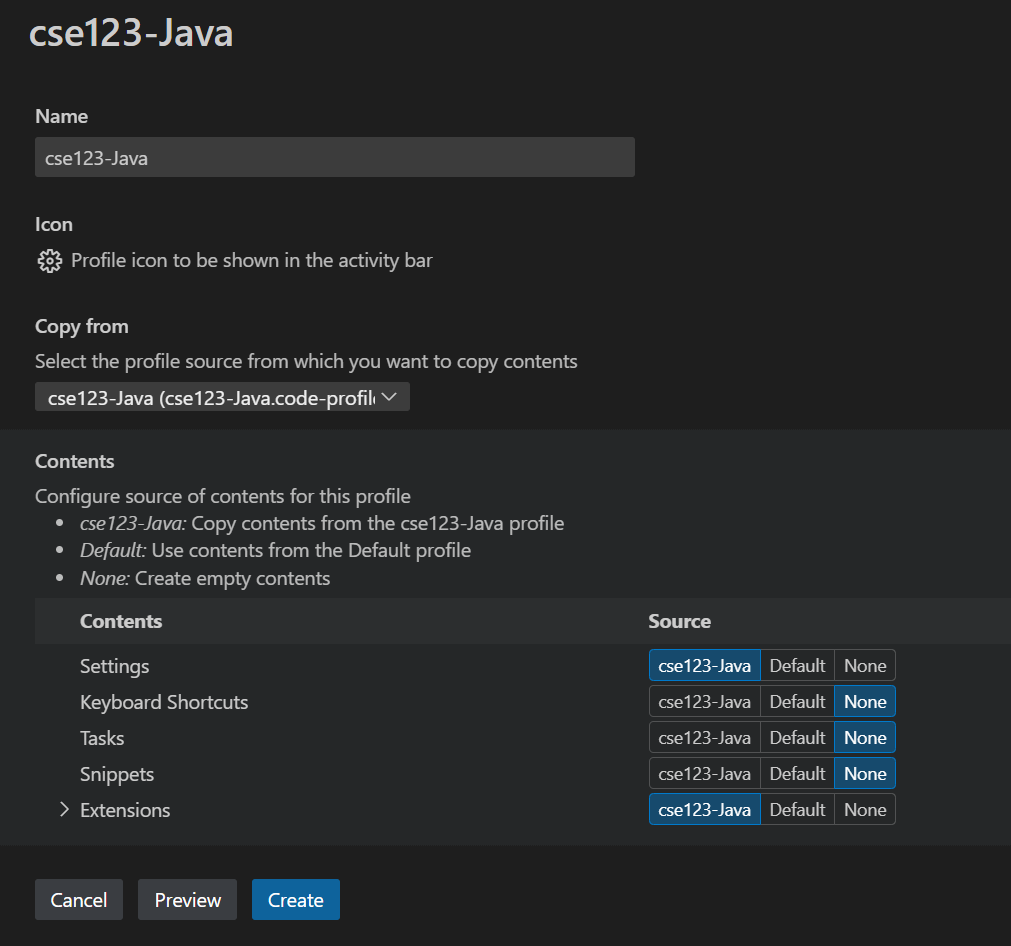Set Extensions source to None

(x=864, y=809)
